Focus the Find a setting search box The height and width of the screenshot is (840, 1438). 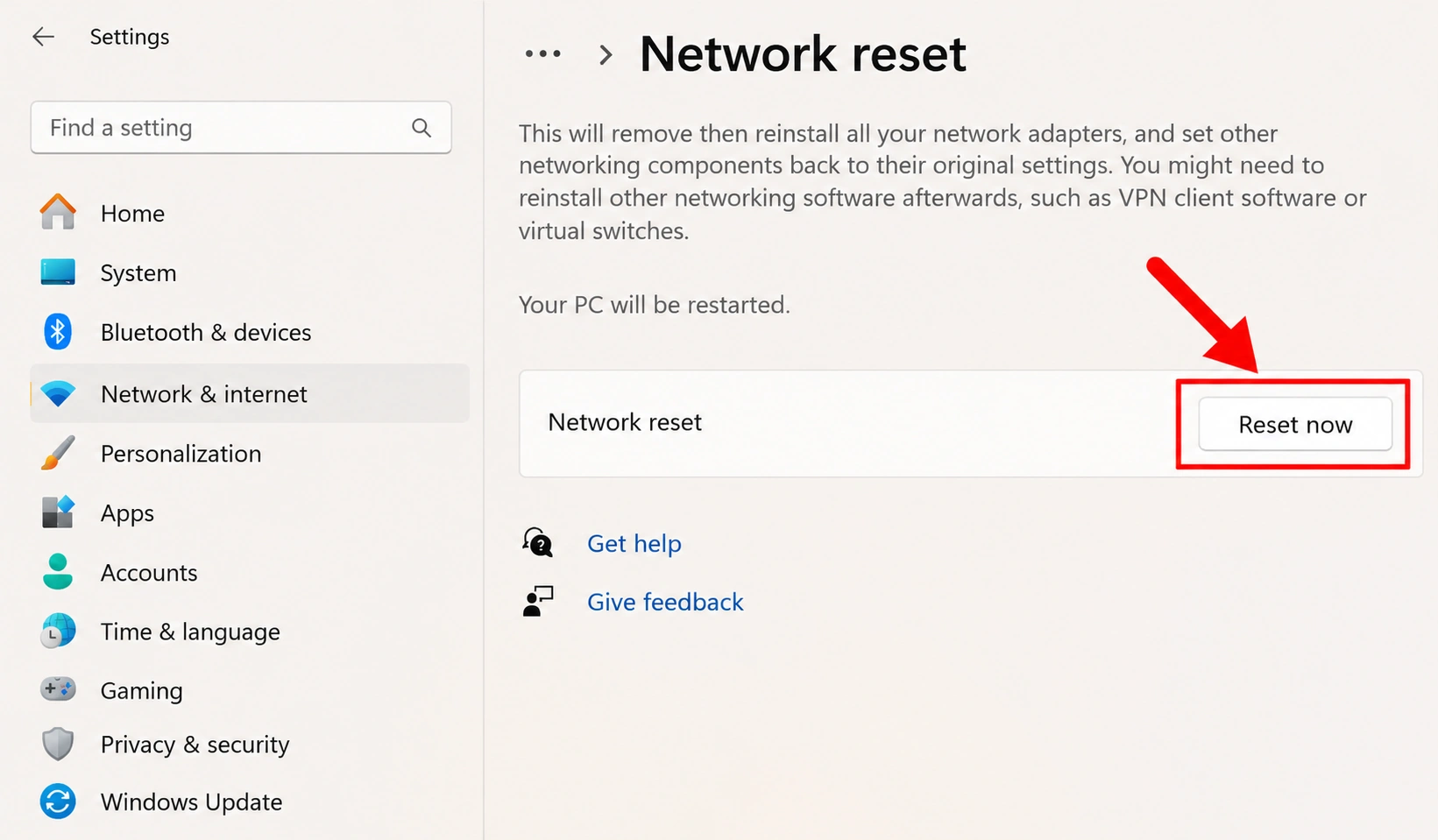pyautogui.click(x=241, y=128)
